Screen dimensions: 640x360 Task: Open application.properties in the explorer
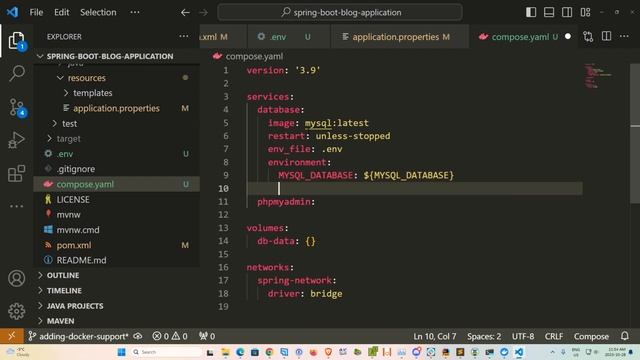tap(116, 108)
